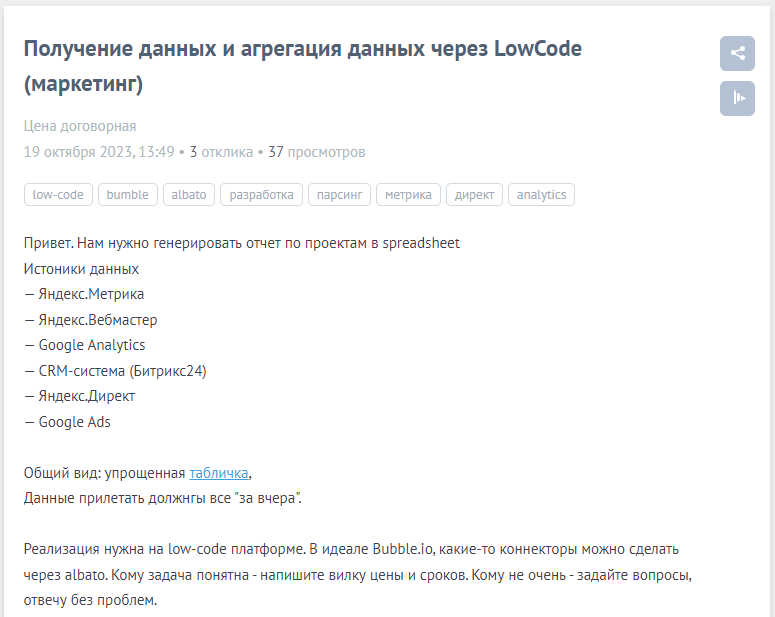Follow the табличка hyperlink
The height and width of the screenshot is (617, 775).
tap(218, 473)
